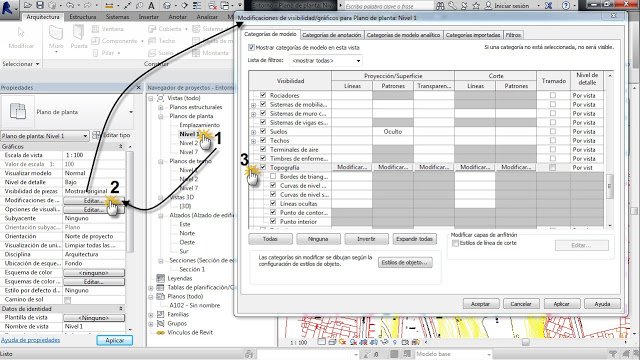Image resolution: width=640 pixels, height=360 pixels.
Task: Select the Puerta door tool
Action: point(79,37)
